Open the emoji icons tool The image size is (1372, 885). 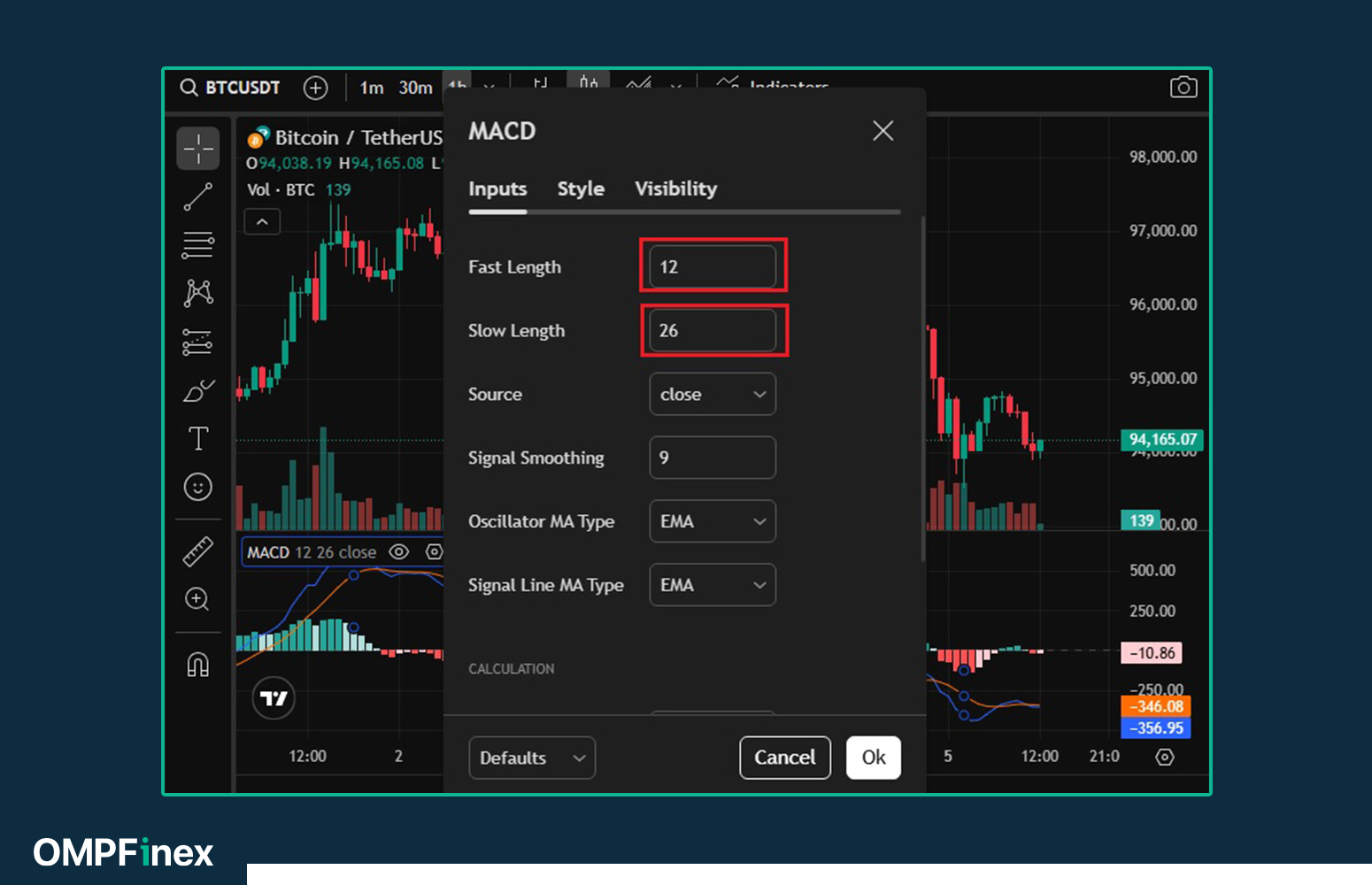[197, 487]
